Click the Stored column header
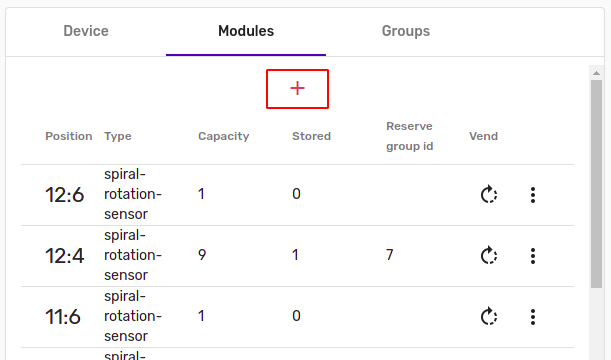611x360 pixels. pyautogui.click(x=311, y=136)
